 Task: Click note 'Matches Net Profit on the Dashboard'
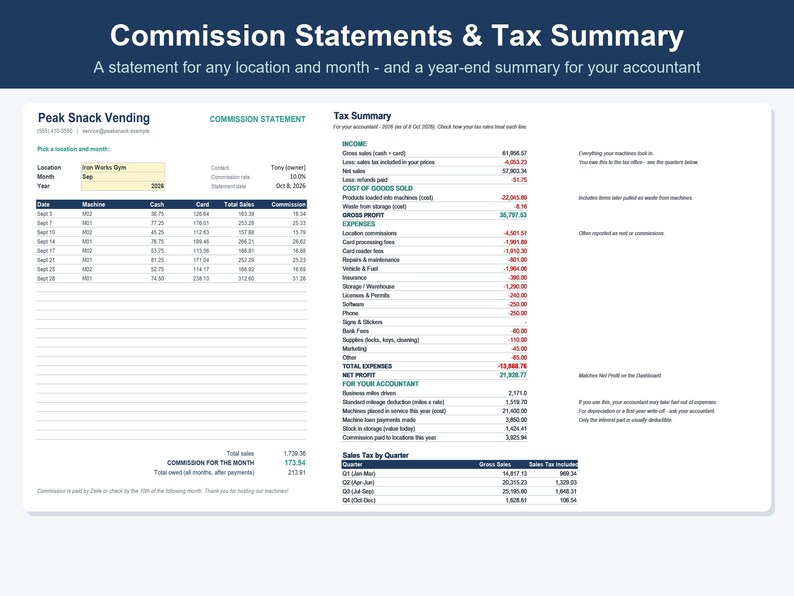(620, 376)
